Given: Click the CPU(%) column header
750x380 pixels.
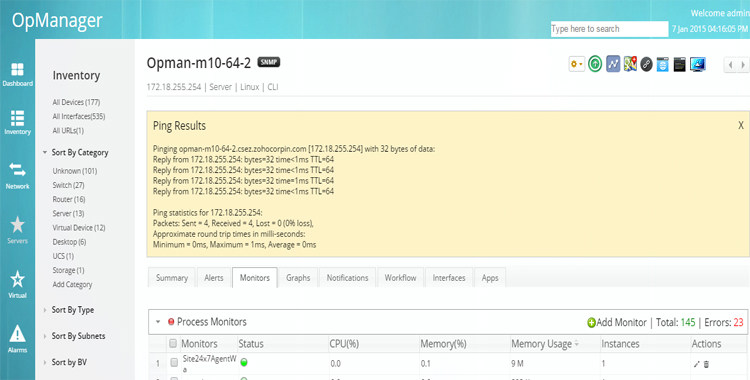Looking at the screenshot, I should tap(344, 344).
